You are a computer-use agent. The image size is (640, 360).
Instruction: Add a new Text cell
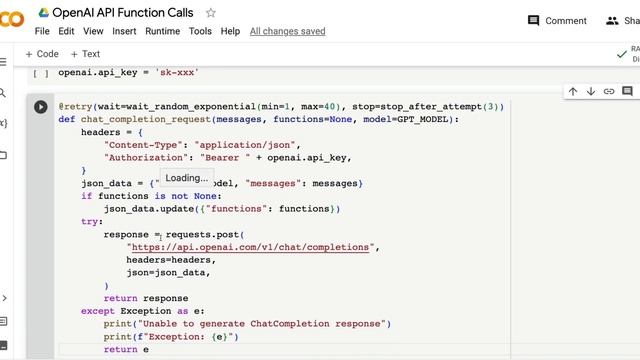tap(85, 54)
